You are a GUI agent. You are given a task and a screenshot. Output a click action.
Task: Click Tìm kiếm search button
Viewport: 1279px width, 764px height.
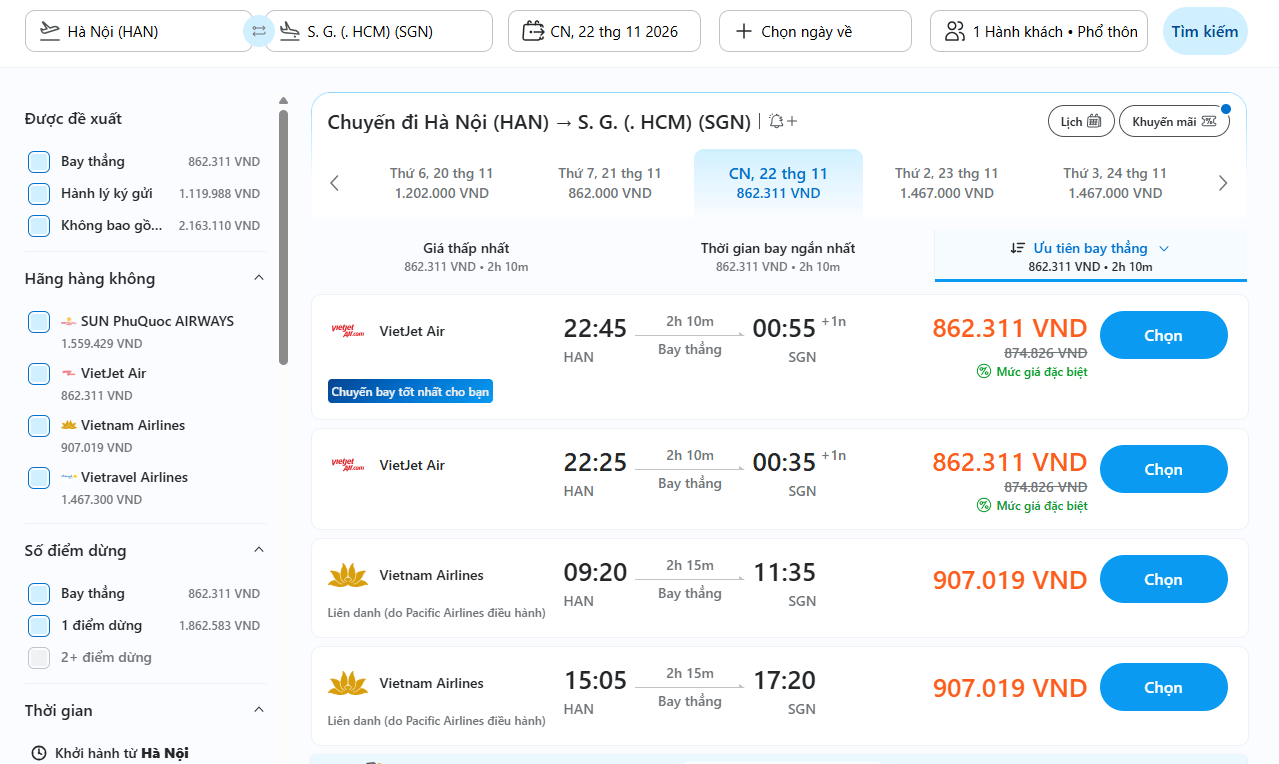[x=1205, y=31]
